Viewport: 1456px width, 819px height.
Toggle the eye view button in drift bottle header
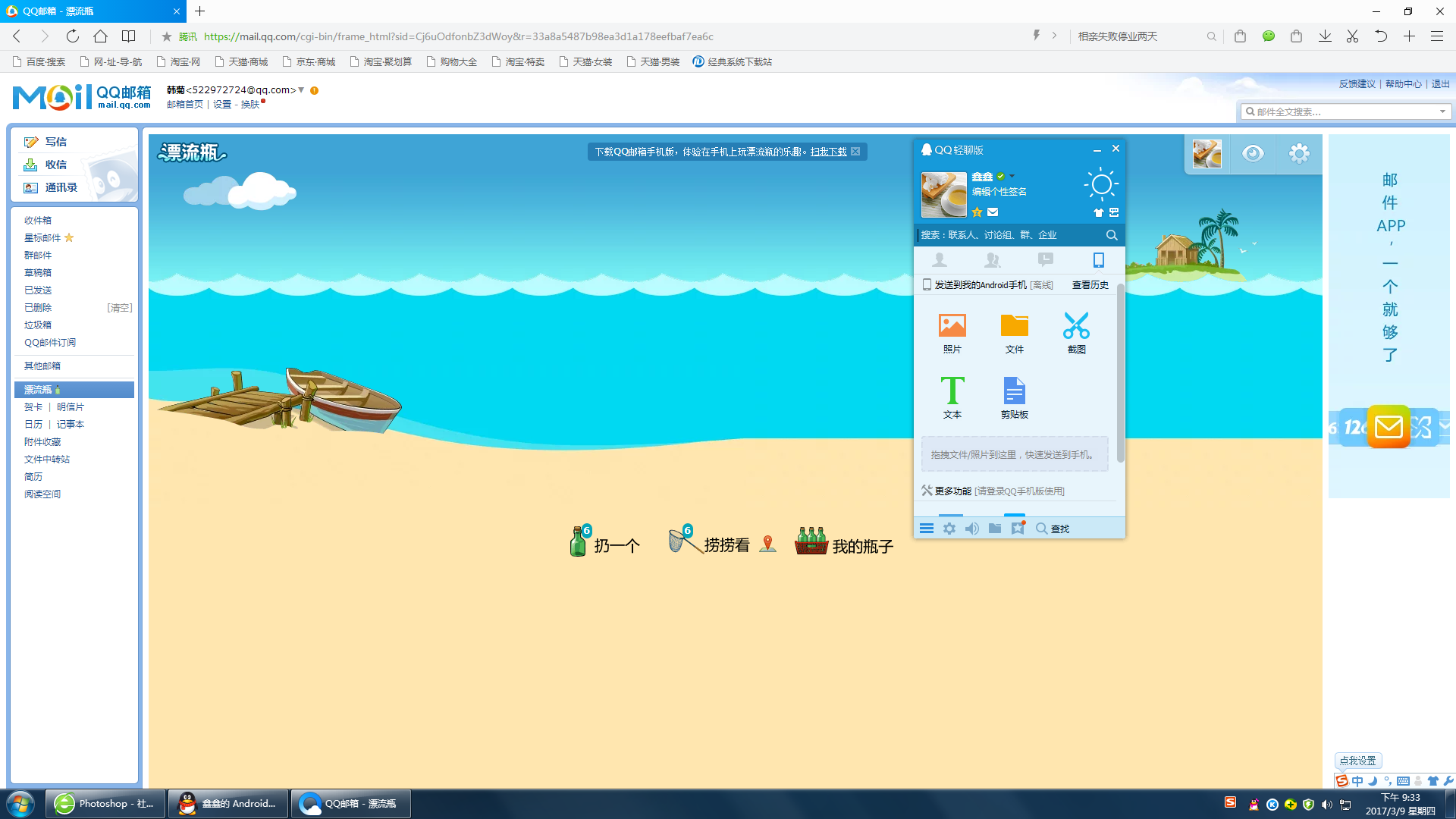pos(1253,154)
